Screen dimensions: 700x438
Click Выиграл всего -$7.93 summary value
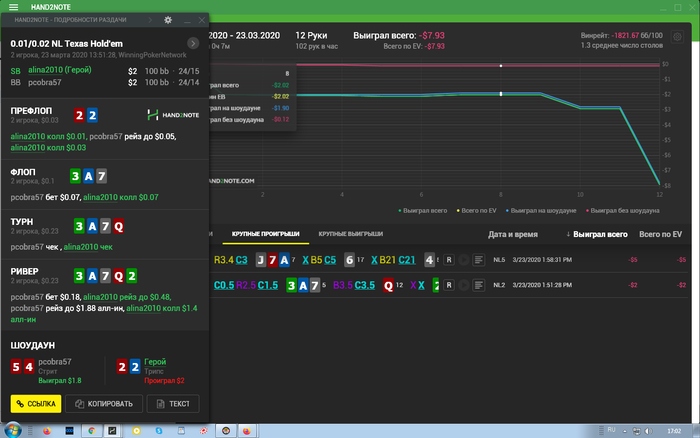(x=432, y=35)
